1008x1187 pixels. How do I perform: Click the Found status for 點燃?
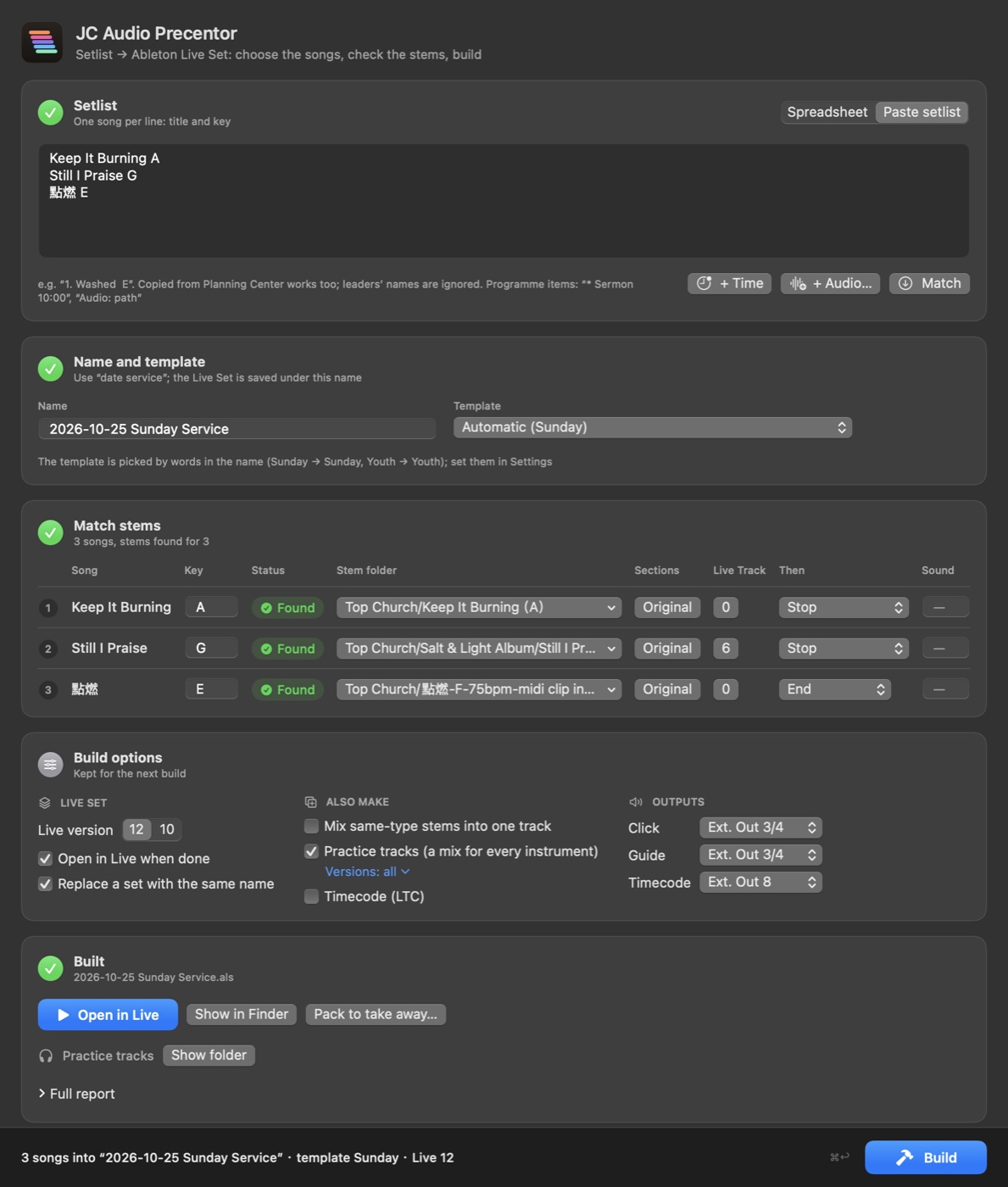click(287, 689)
